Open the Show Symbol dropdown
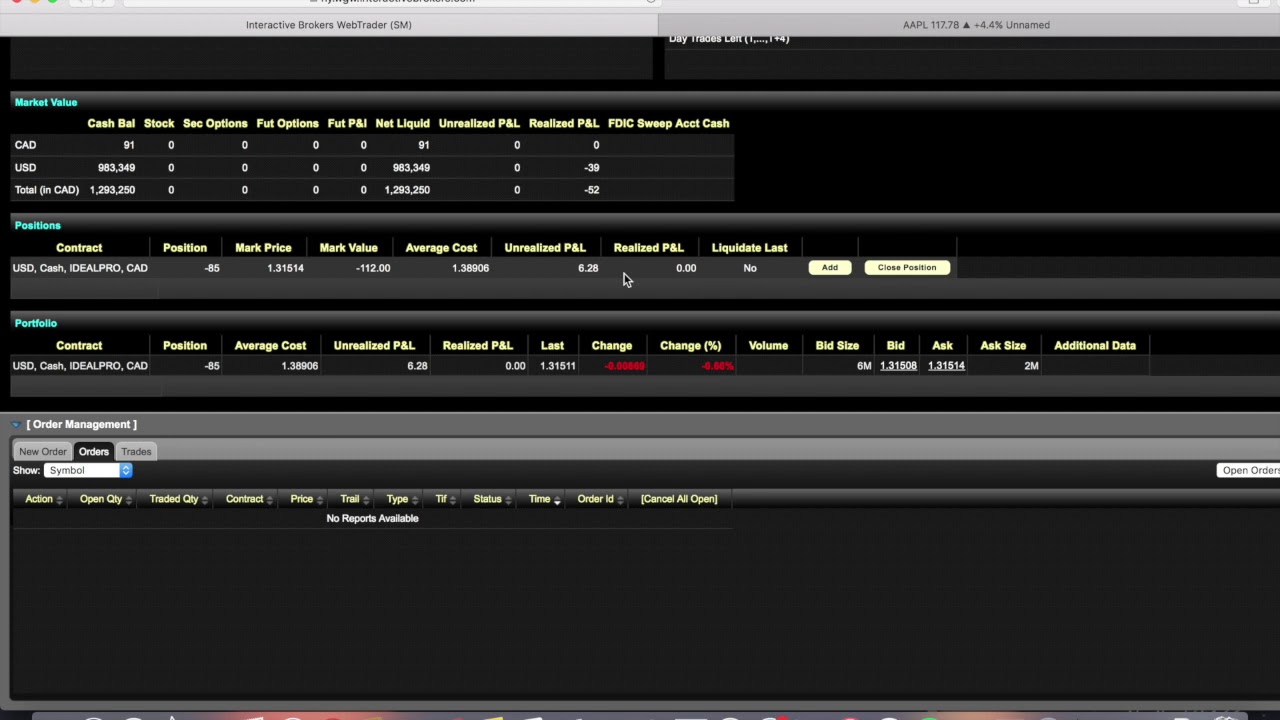This screenshot has width=1280, height=720. coord(88,470)
